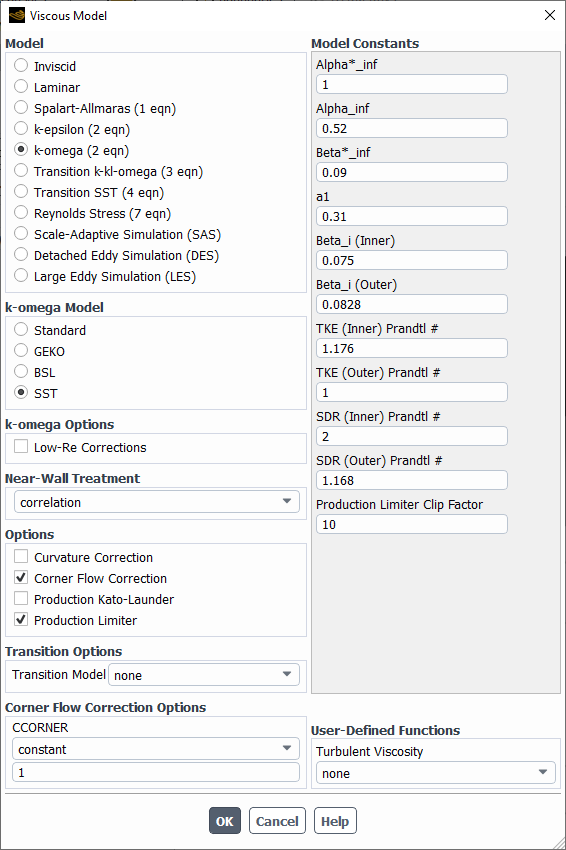
Task: Choose k-epsilon (2 eqn) model
Action: [21, 129]
